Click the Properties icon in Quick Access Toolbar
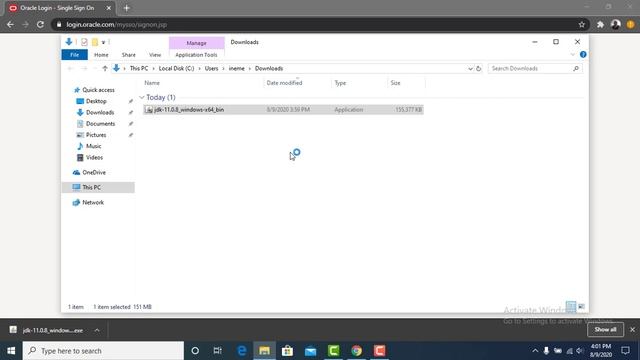Viewport: 640px width, 360px height. (x=84, y=42)
